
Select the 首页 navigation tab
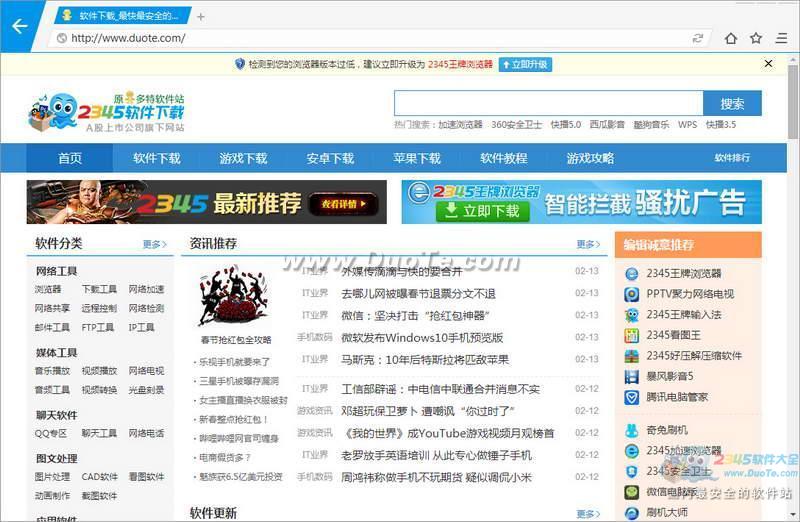pos(70,158)
